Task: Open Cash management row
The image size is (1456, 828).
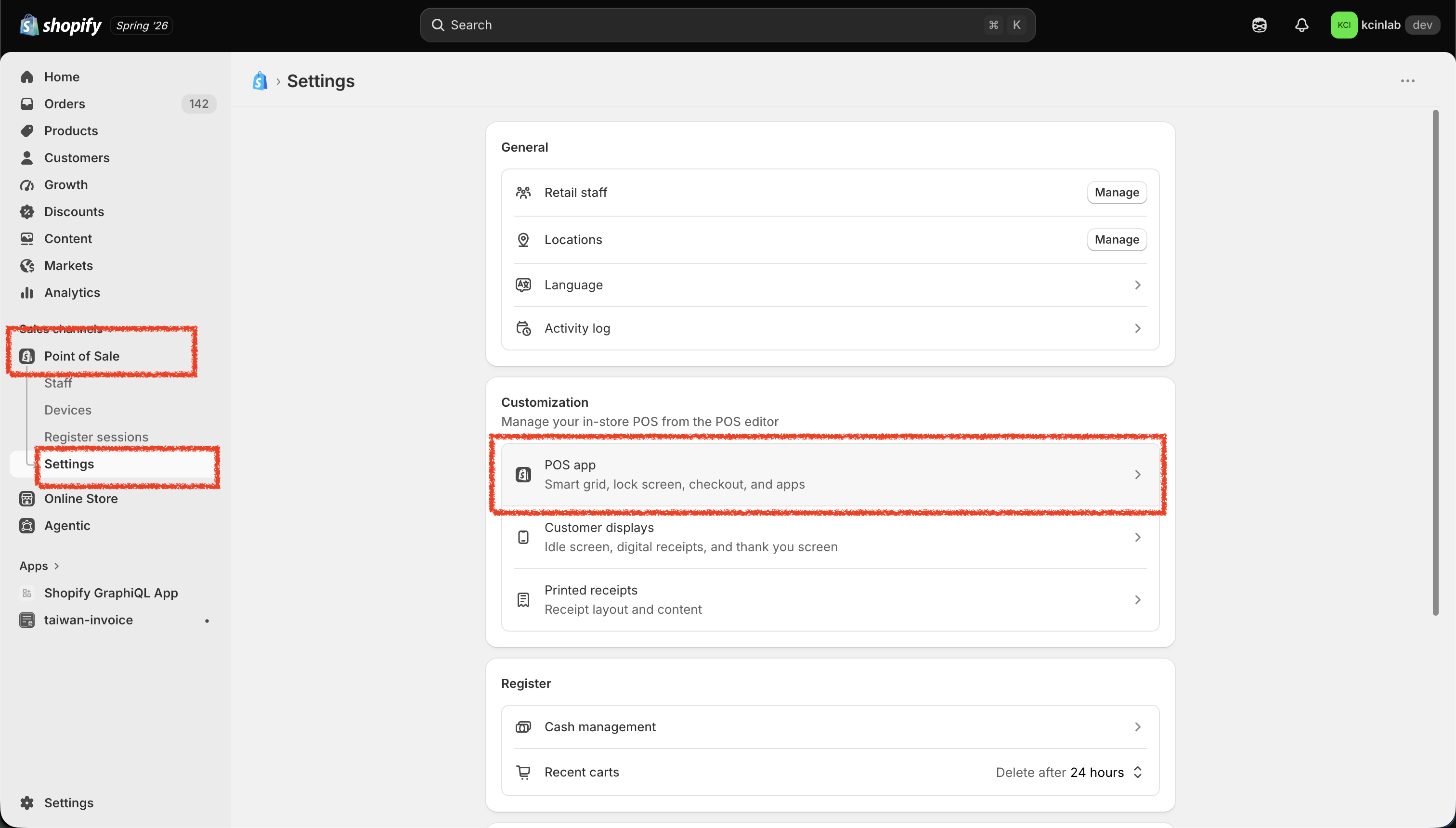Action: pos(830,727)
